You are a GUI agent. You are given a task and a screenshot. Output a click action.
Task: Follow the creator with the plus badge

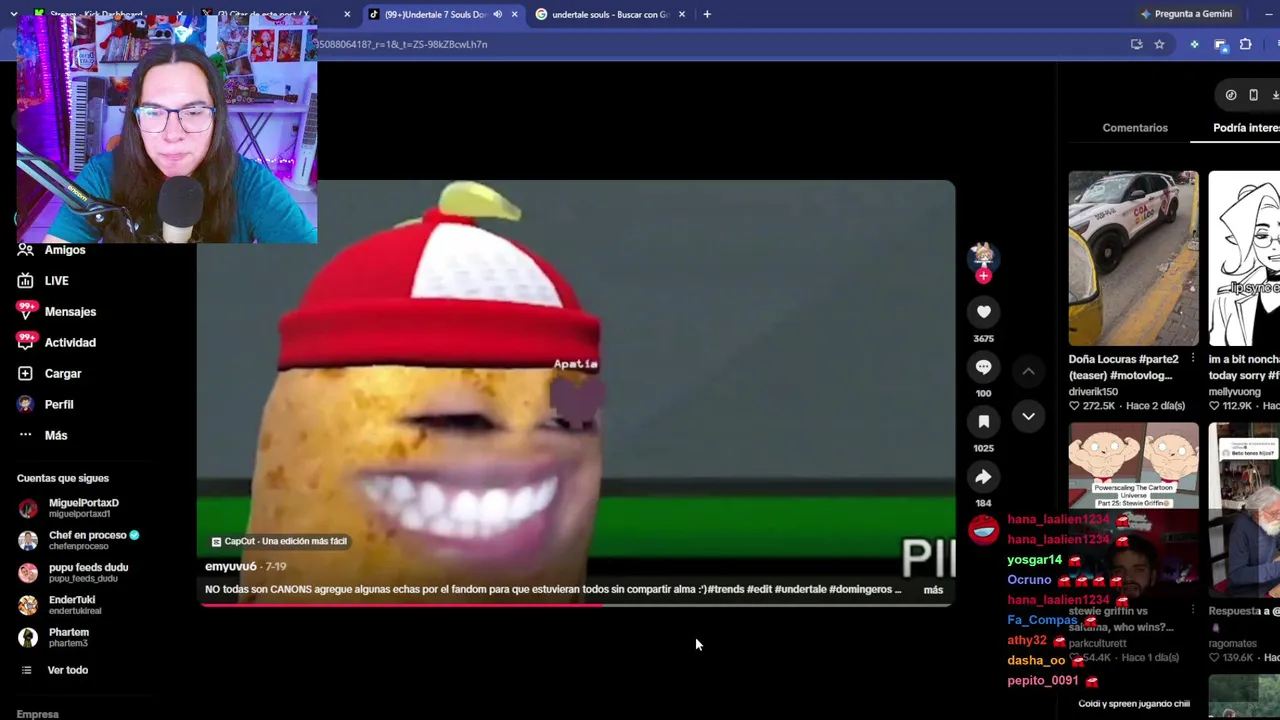983,276
